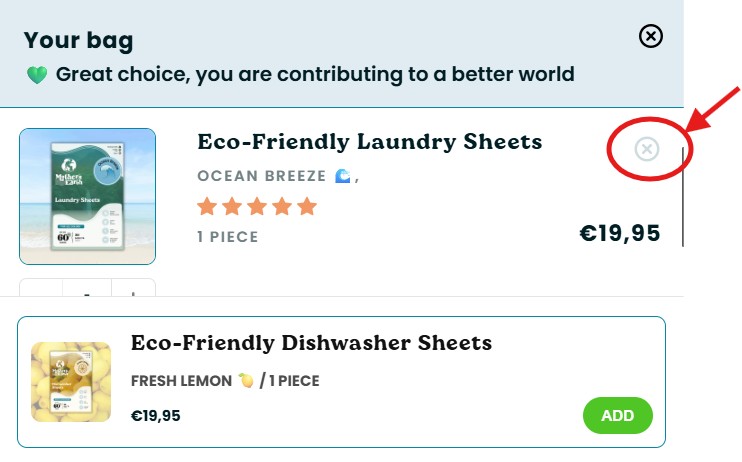The width and height of the screenshot is (742, 462).
Task: Open the Dishwasher Sheets product image
Action: point(71,381)
